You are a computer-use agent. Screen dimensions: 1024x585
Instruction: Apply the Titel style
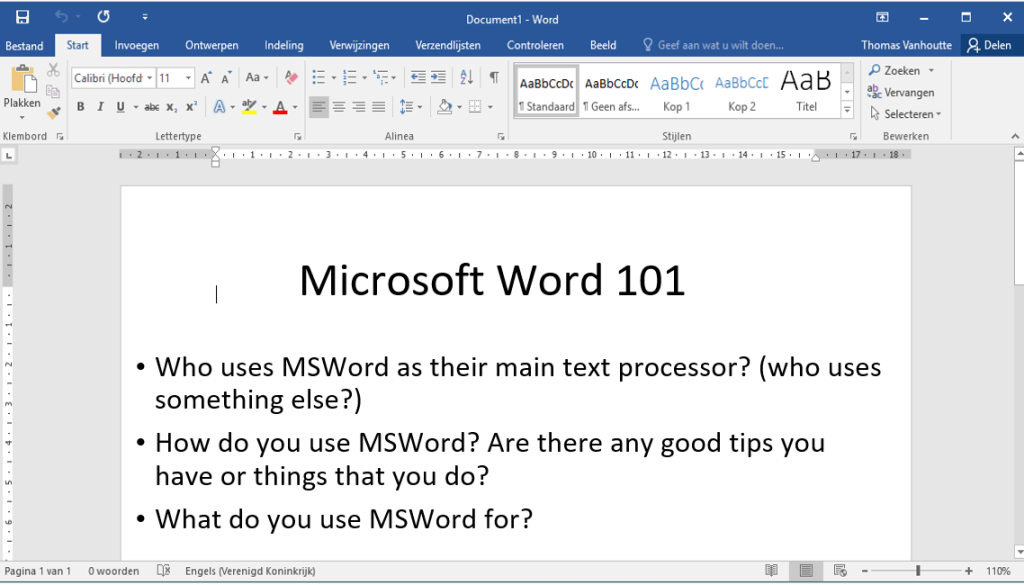click(807, 91)
